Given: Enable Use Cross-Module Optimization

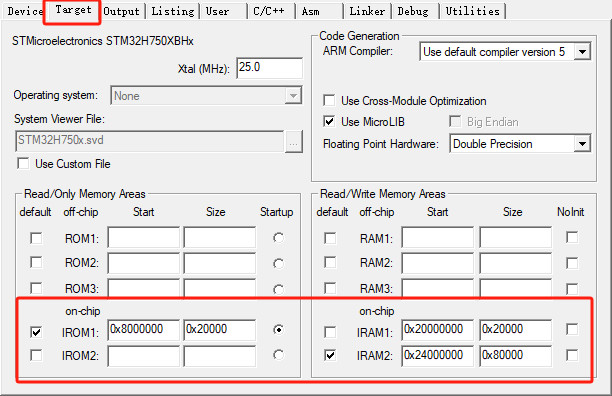Looking at the screenshot, I should click(x=329, y=100).
